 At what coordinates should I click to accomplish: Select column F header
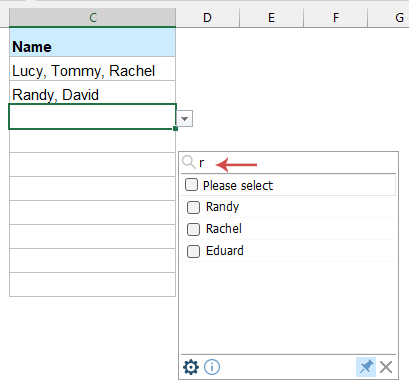point(336,17)
